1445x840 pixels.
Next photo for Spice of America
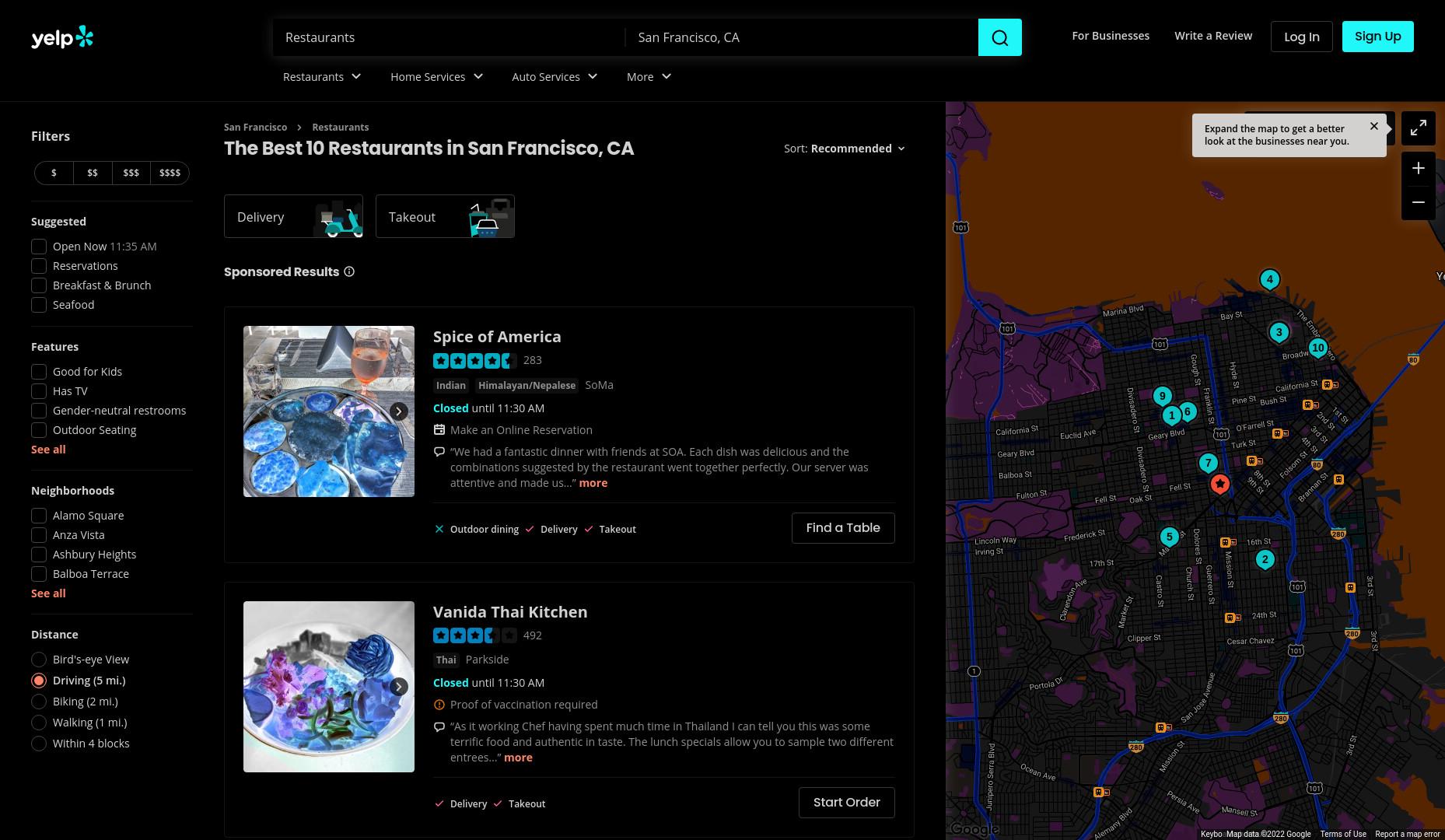click(x=398, y=411)
